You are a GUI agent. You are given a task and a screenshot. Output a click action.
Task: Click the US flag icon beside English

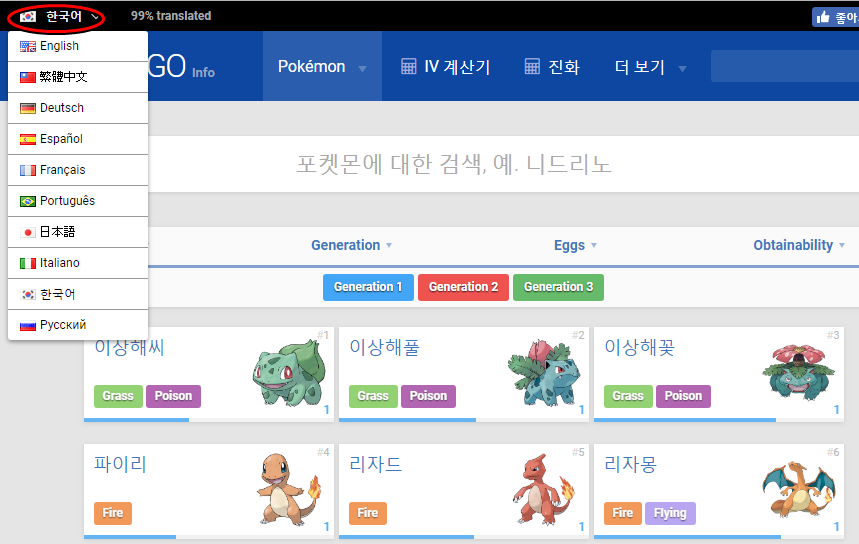click(28, 47)
